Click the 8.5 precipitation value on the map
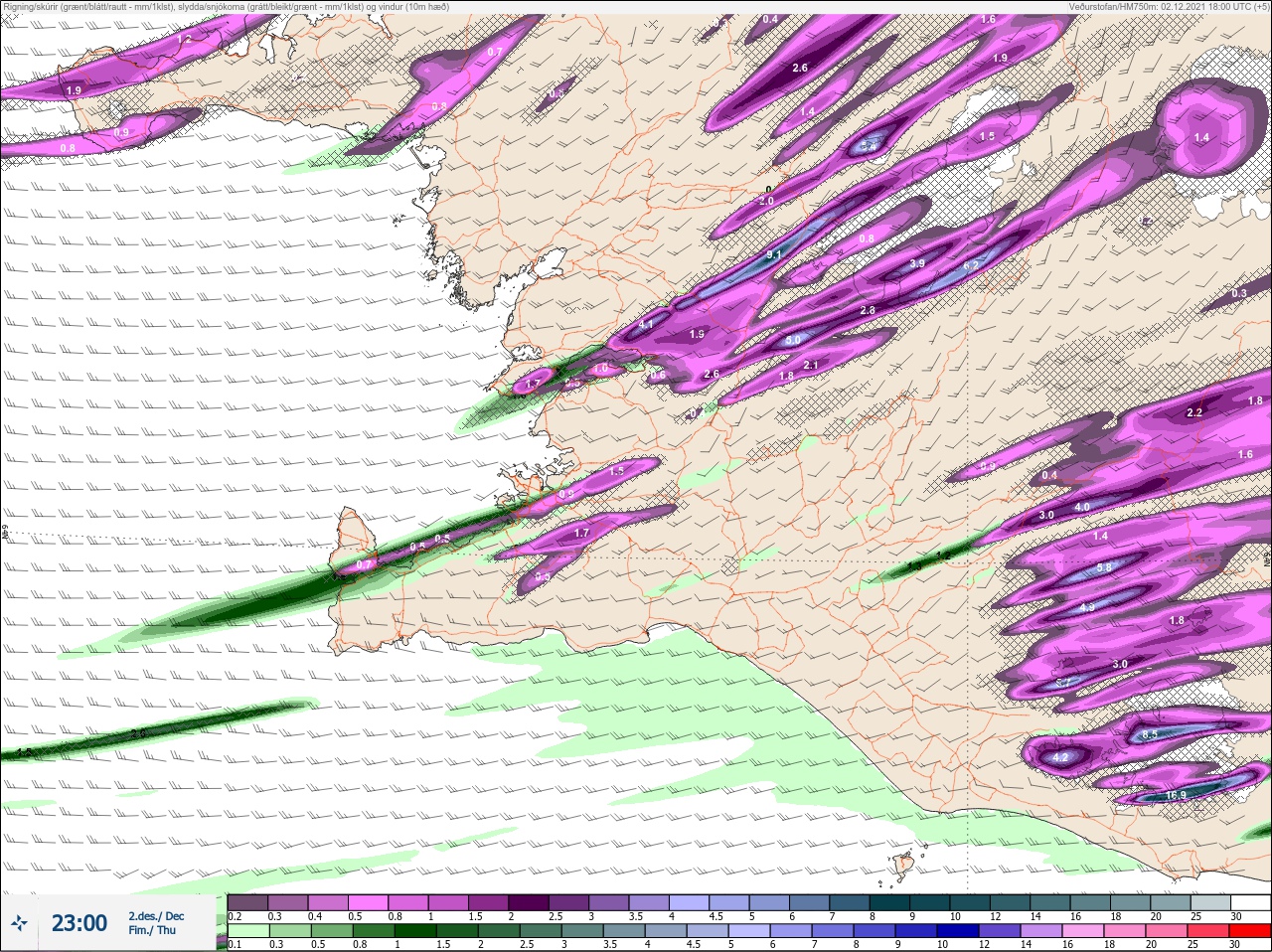 (1150, 734)
